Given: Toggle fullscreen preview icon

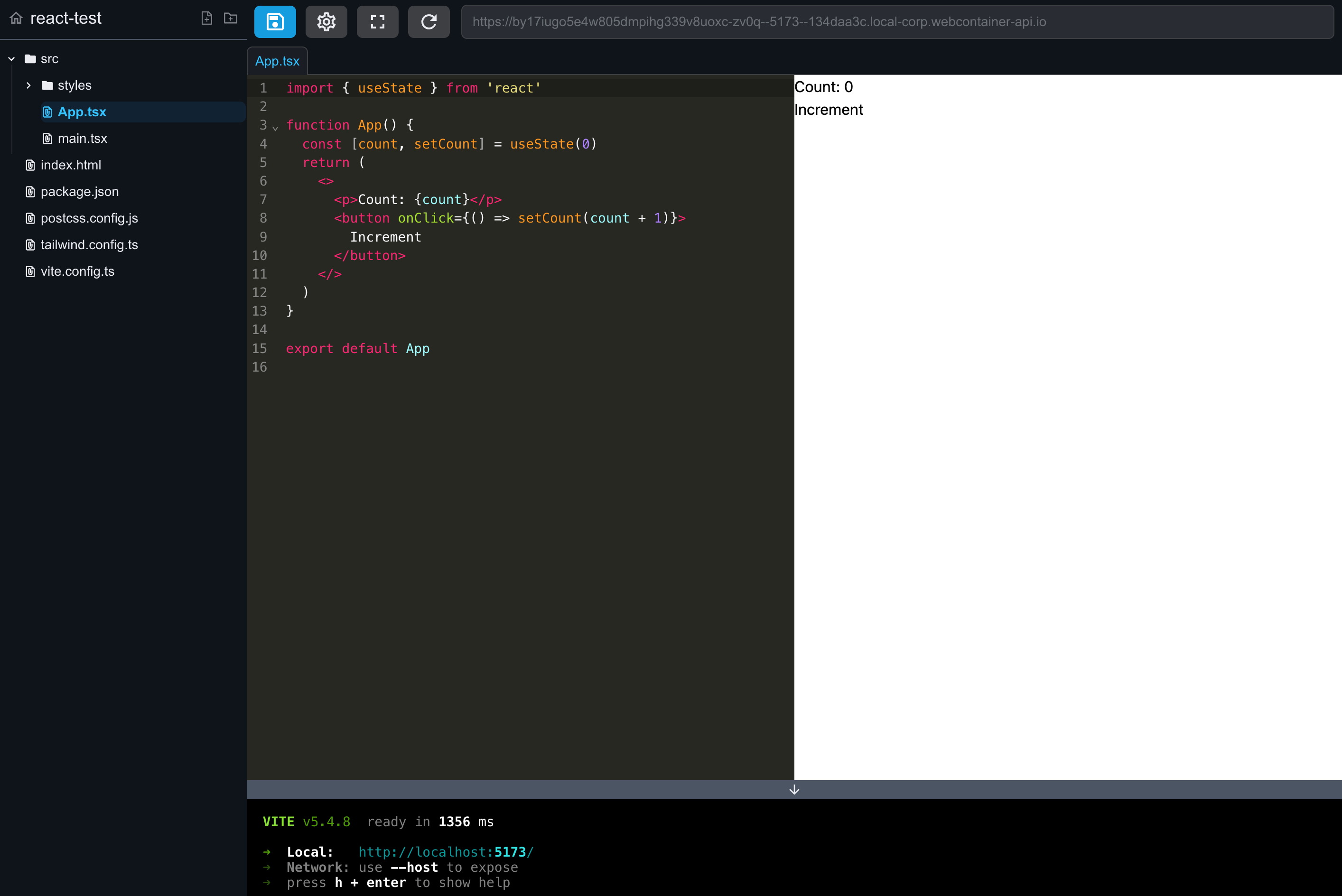Looking at the screenshot, I should pyautogui.click(x=377, y=22).
